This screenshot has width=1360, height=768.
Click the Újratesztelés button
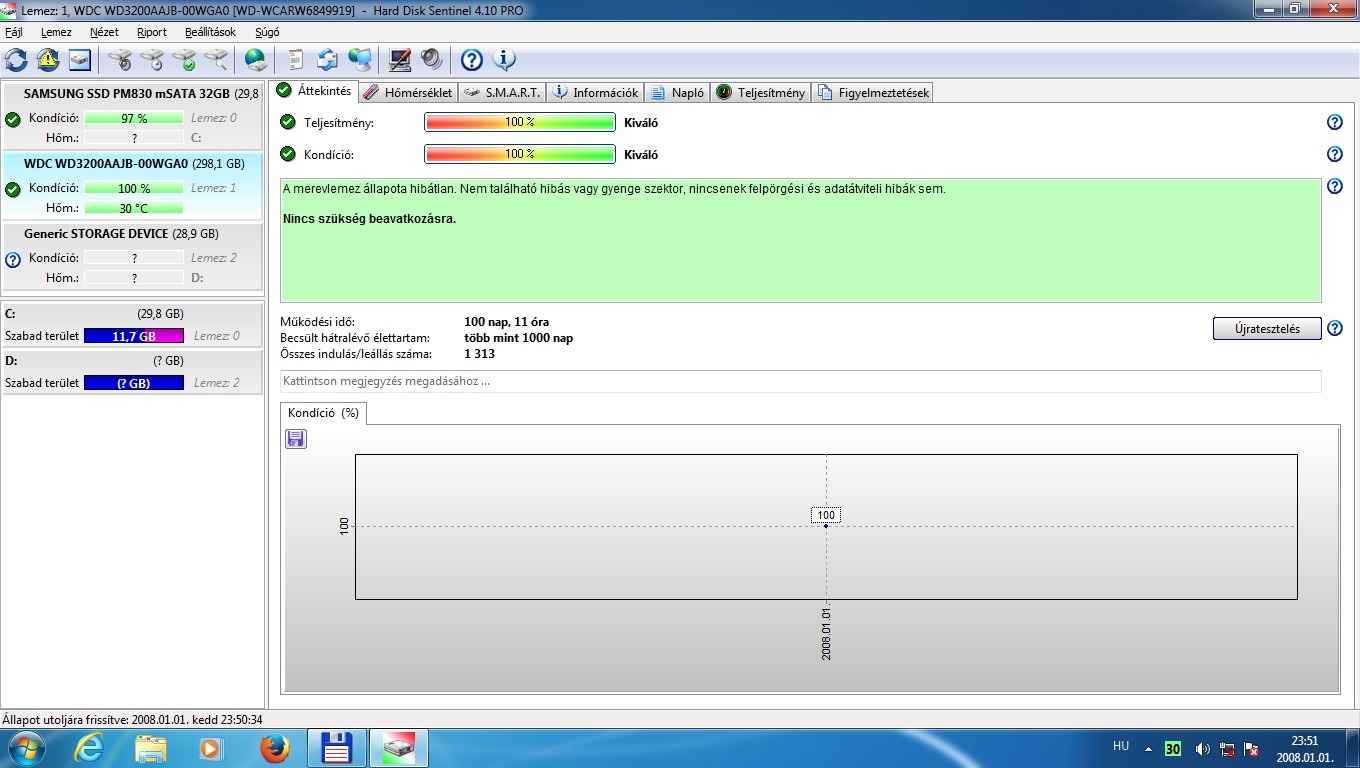1267,329
